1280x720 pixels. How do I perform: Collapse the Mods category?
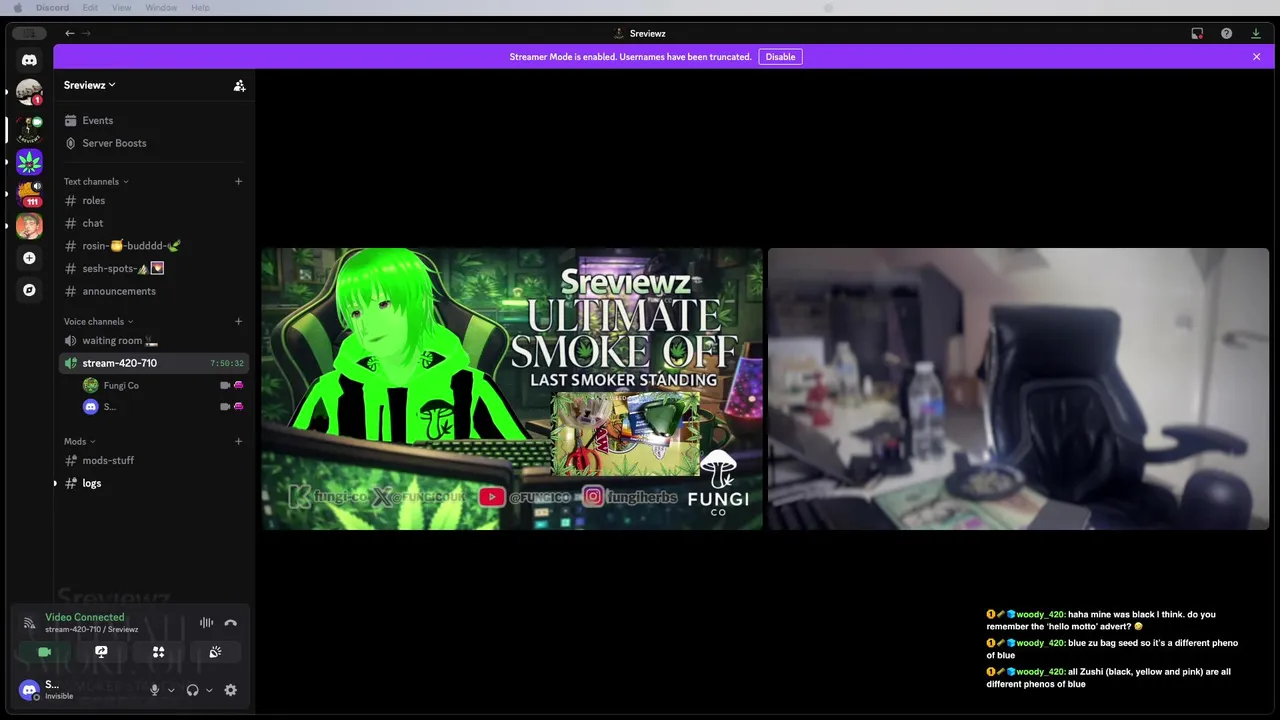79,442
